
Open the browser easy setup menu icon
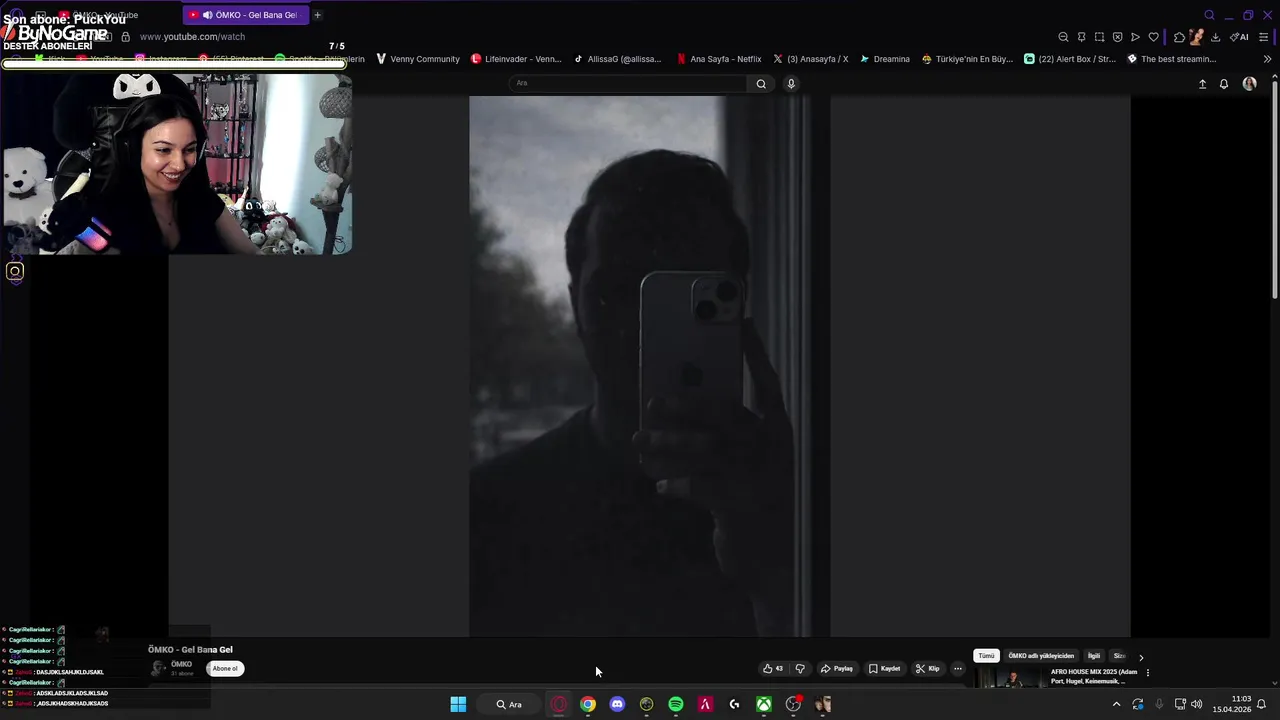[1264, 37]
